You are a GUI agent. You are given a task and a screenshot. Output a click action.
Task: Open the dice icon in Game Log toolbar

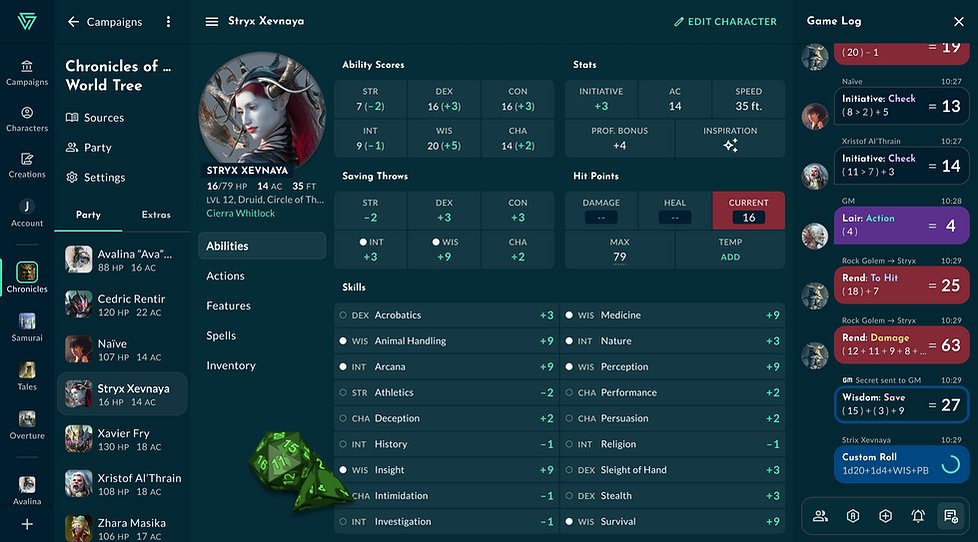click(885, 516)
